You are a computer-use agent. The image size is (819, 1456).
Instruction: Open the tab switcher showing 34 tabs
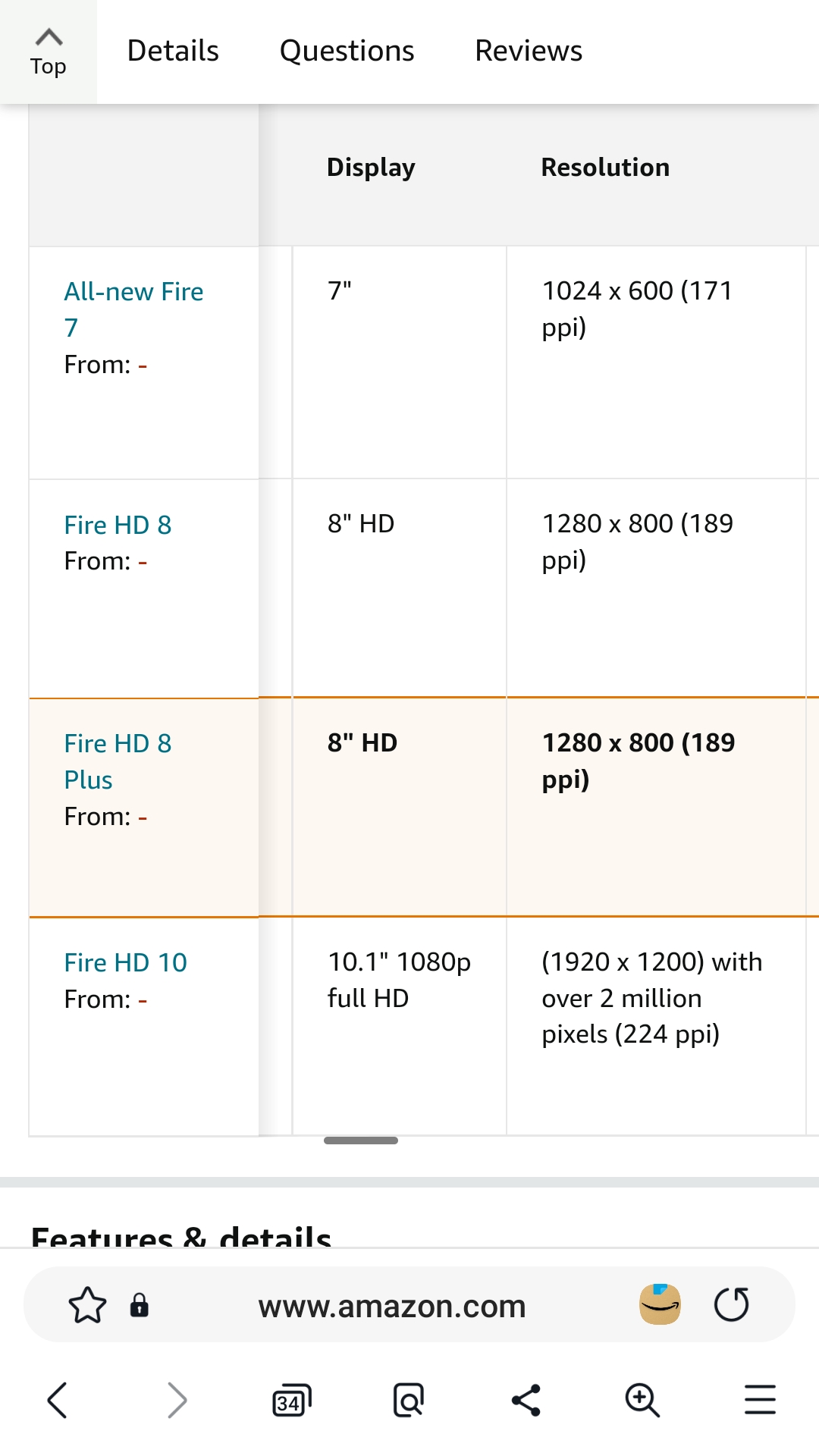tap(292, 1401)
